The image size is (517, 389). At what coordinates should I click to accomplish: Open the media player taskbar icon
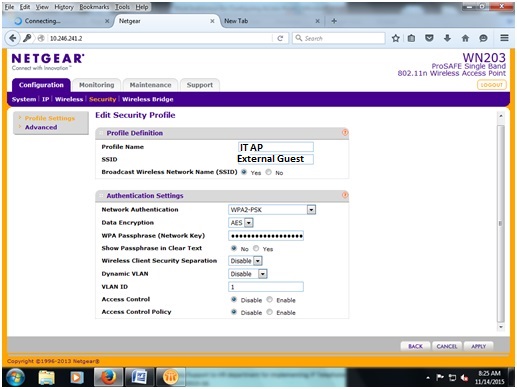[76, 378]
